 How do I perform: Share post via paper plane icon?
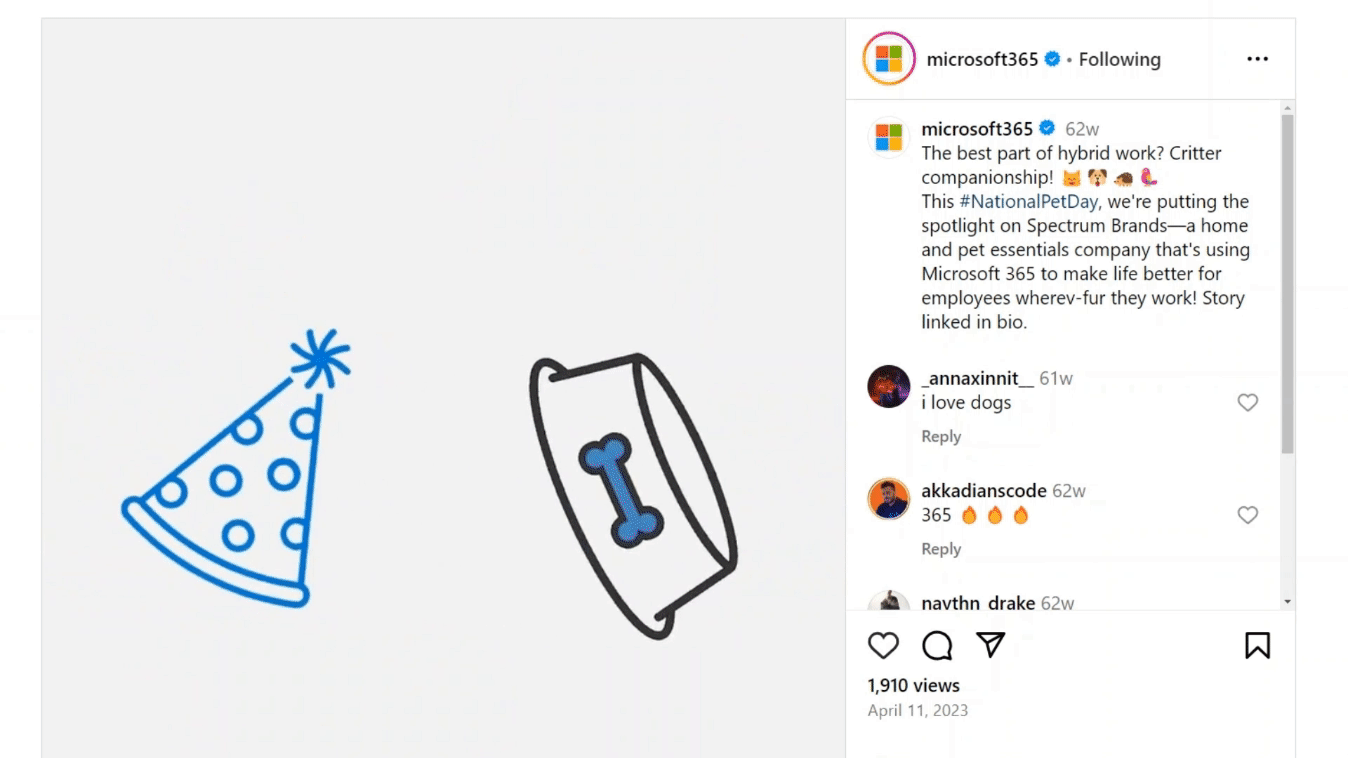pos(990,645)
